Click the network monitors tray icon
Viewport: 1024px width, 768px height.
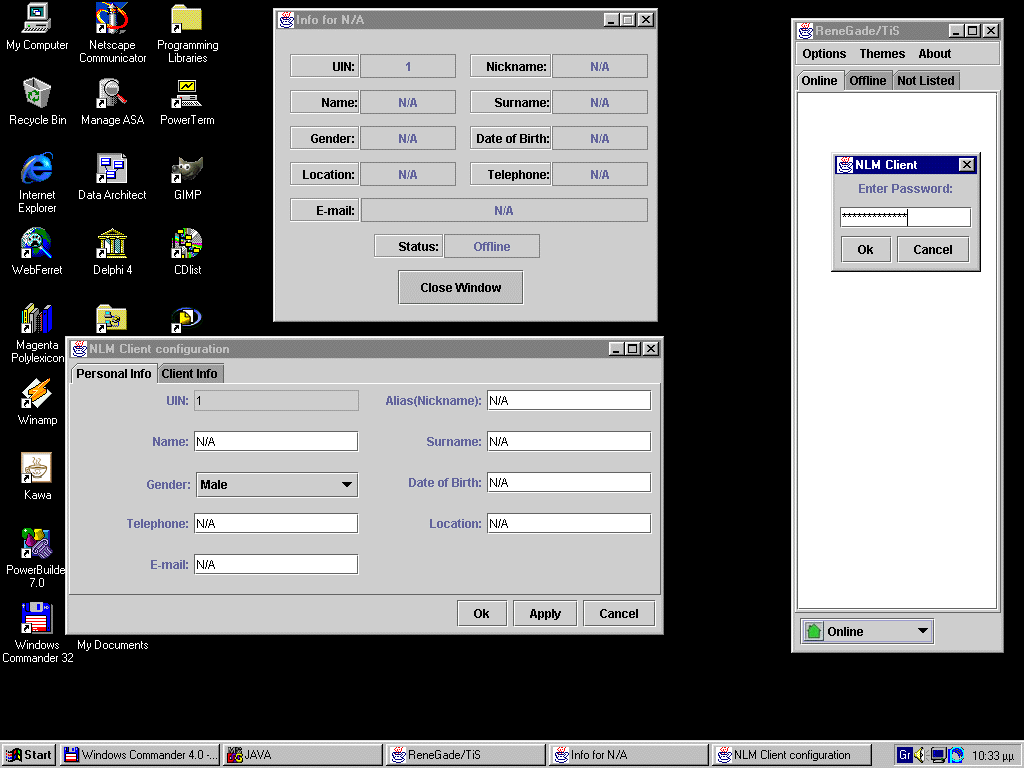pos(938,755)
